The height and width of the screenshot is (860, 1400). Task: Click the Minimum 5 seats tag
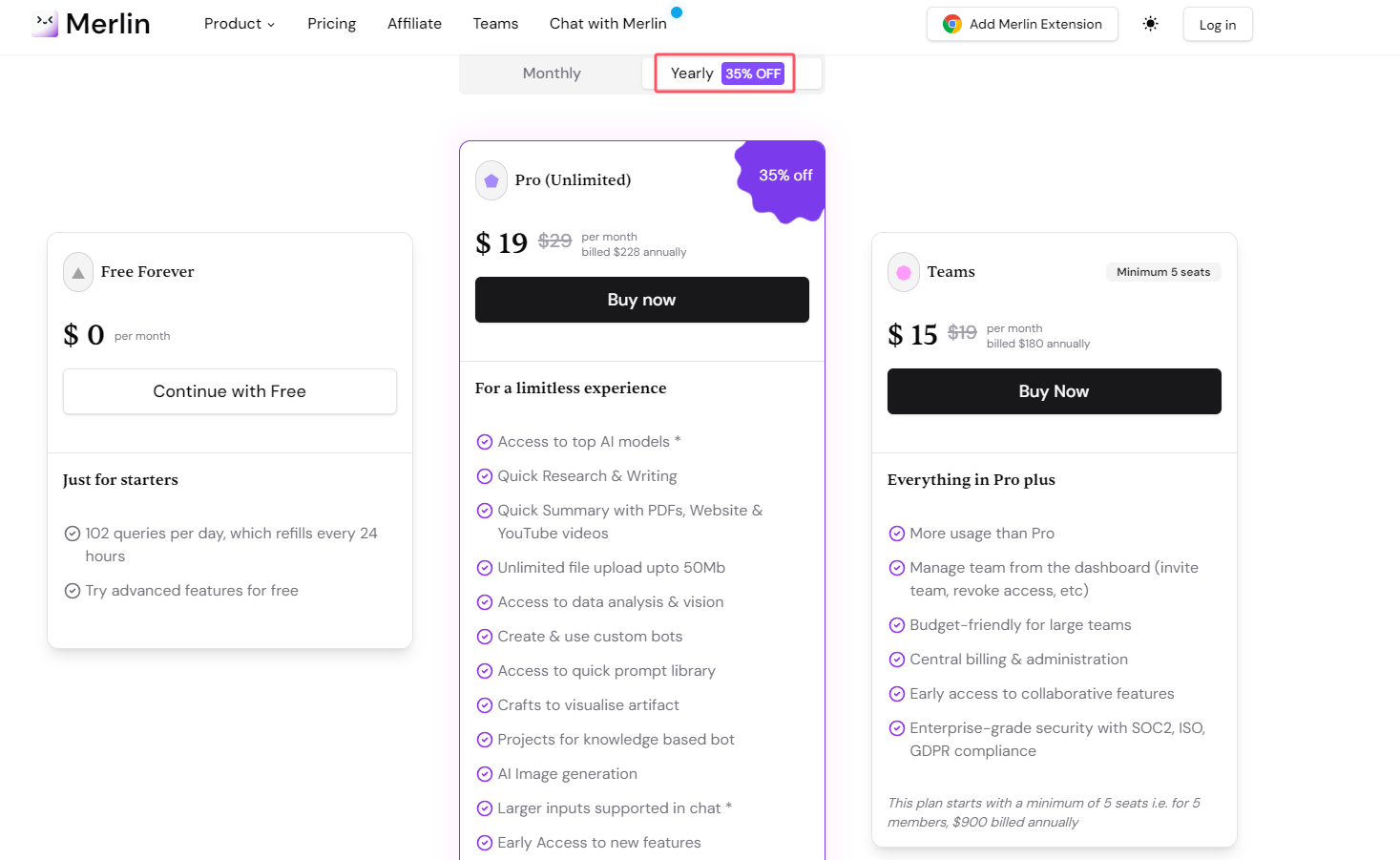tap(1163, 272)
